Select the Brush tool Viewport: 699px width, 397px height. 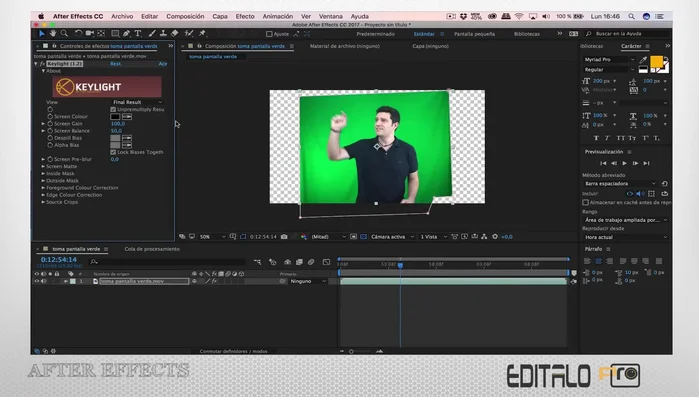152,33
